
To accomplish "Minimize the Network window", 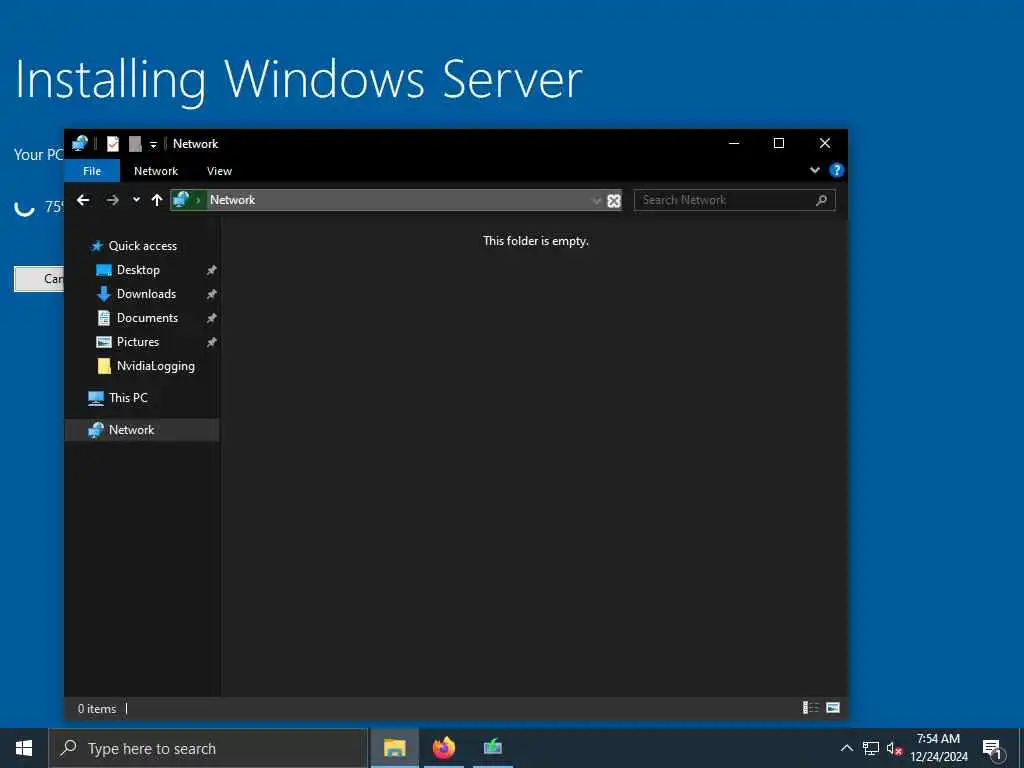I will coord(734,144).
